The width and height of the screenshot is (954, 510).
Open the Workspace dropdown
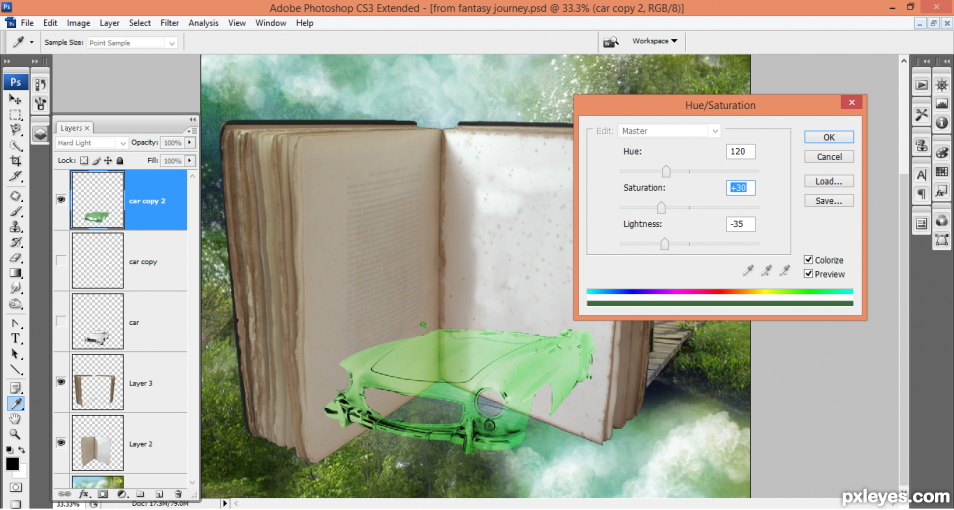tap(654, 41)
